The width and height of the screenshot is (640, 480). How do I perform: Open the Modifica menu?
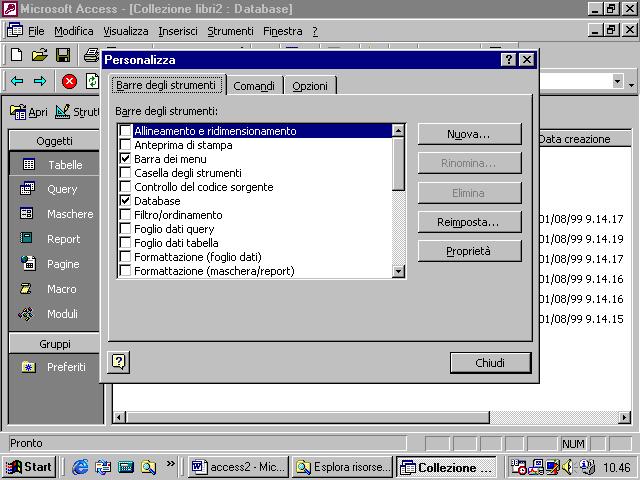73,31
